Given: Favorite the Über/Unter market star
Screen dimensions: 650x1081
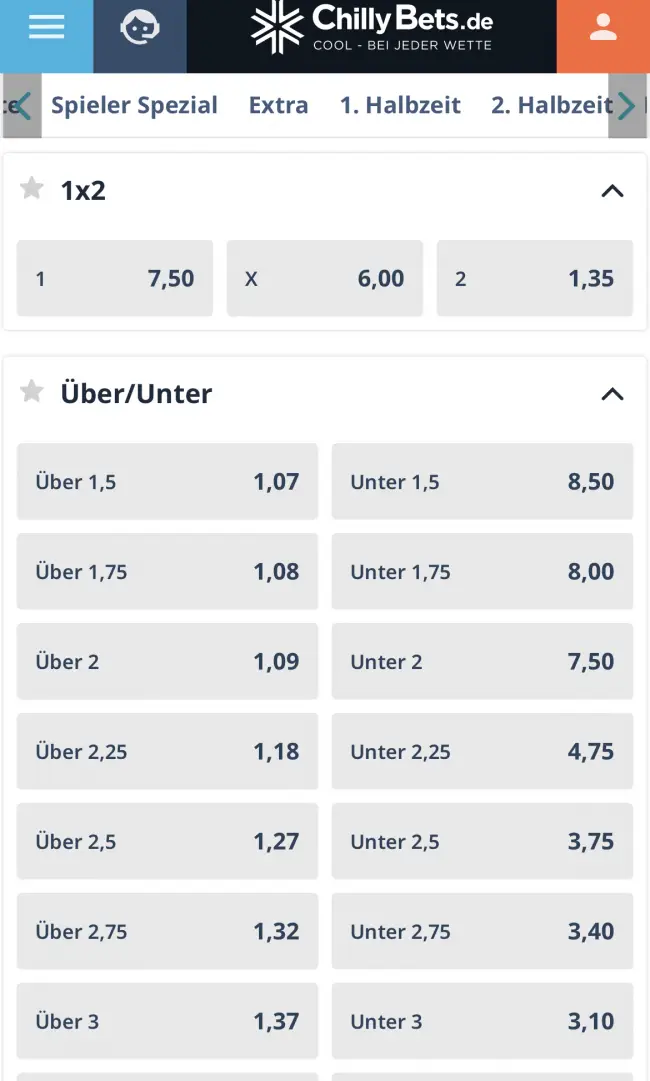Looking at the screenshot, I should pyautogui.click(x=32, y=392).
